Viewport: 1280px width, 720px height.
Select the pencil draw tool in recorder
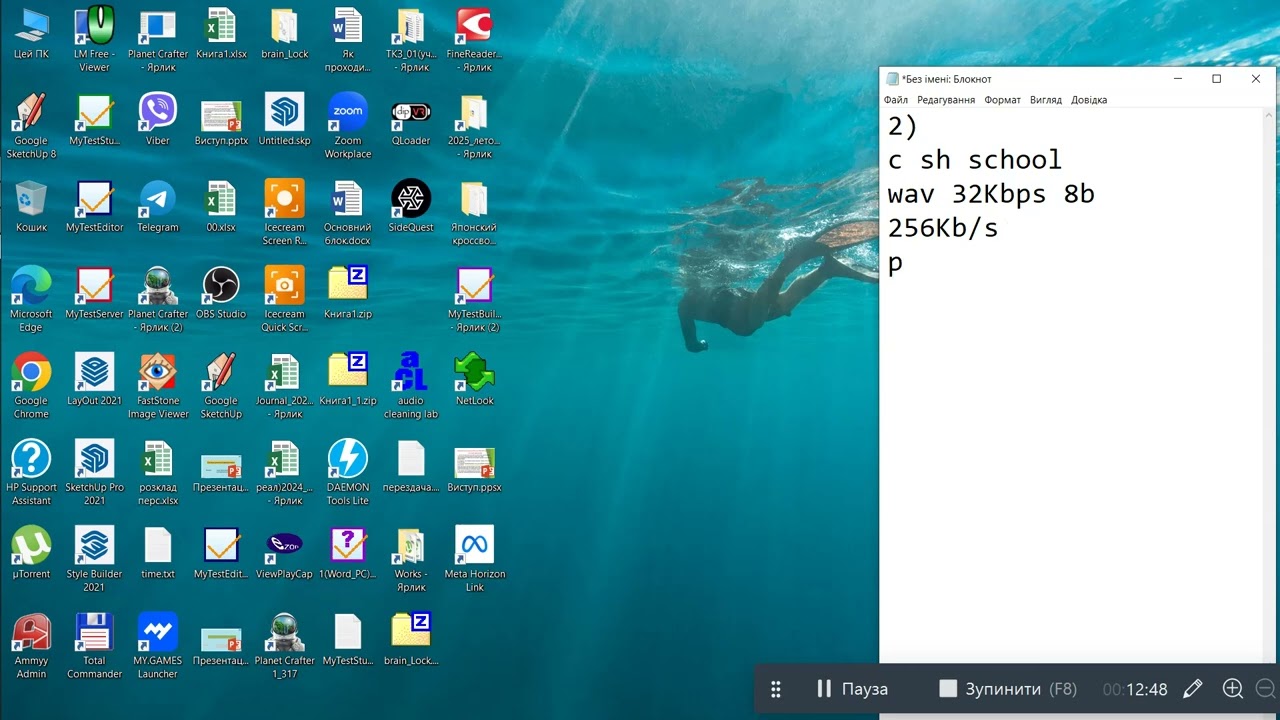(1192, 689)
